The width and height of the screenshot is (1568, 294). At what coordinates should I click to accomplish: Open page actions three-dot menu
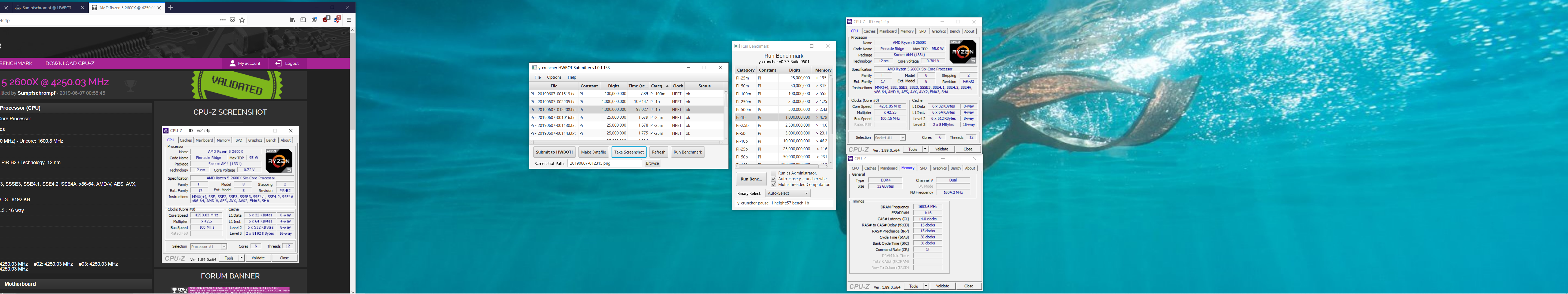pyautogui.click(x=223, y=20)
